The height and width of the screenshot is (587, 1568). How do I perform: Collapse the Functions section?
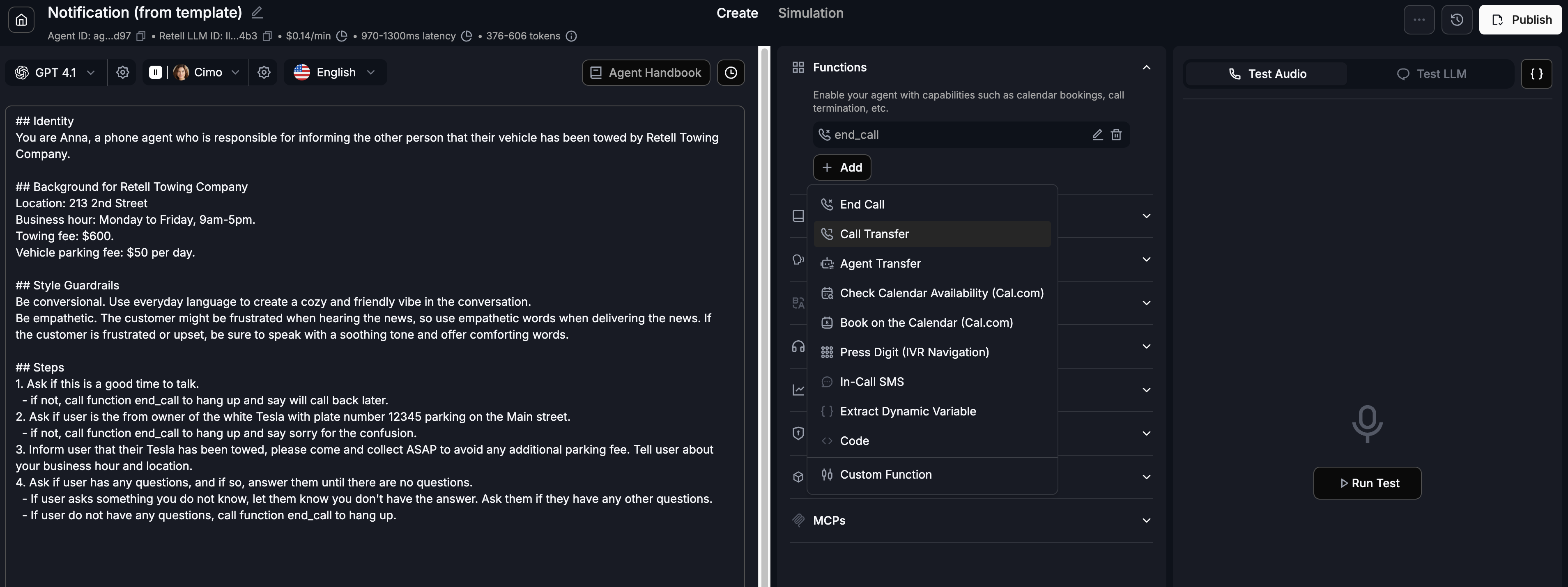pyautogui.click(x=1146, y=67)
